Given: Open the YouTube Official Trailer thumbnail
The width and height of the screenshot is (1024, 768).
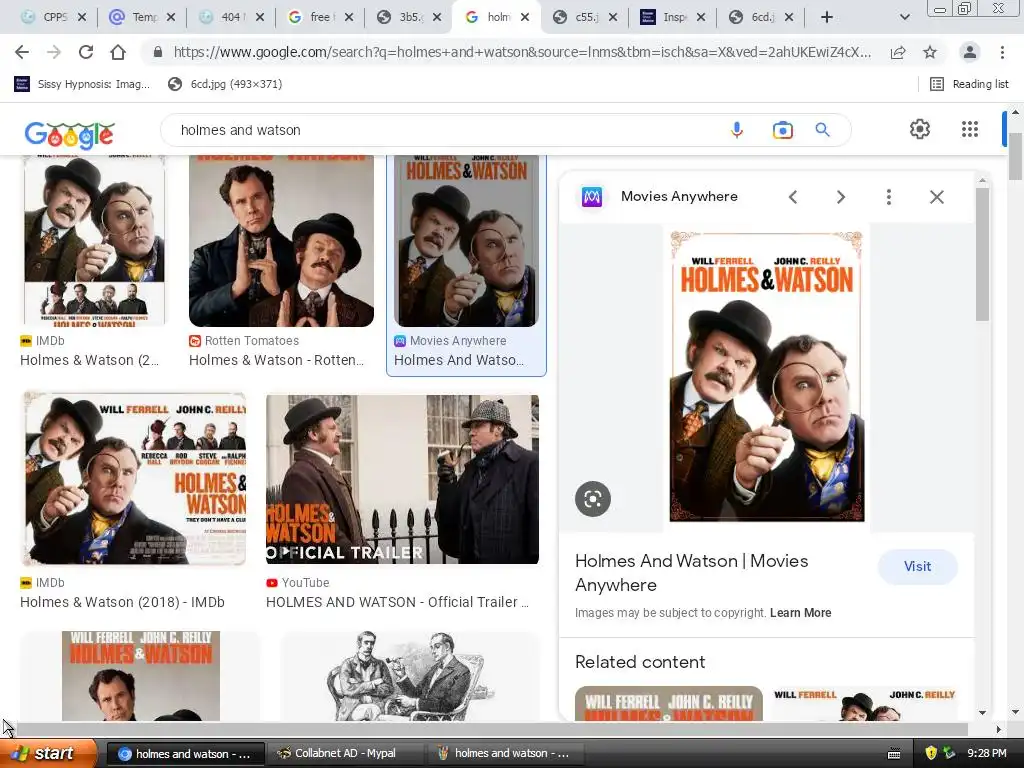Looking at the screenshot, I should click(x=402, y=479).
